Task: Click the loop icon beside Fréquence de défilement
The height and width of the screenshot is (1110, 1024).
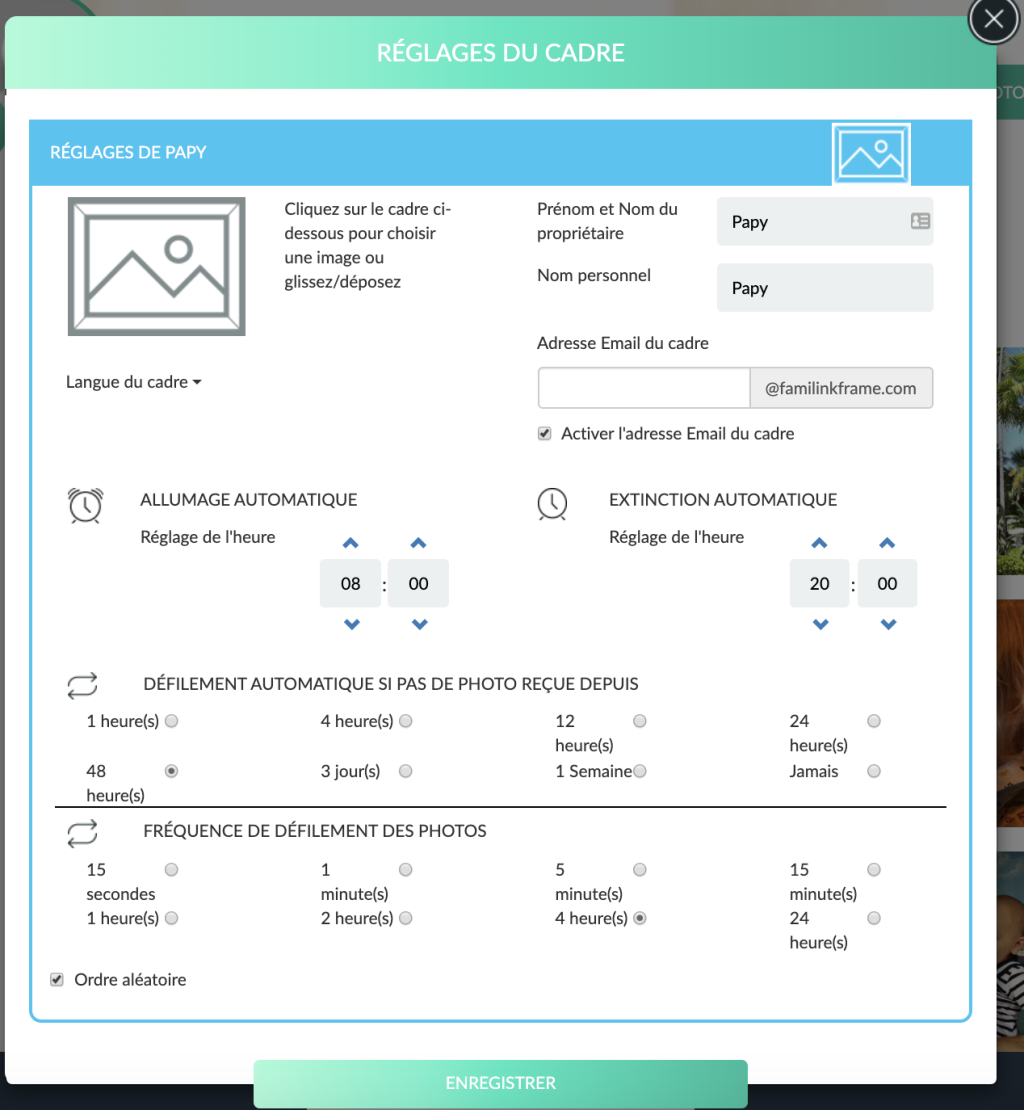Action: [x=82, y=833]
